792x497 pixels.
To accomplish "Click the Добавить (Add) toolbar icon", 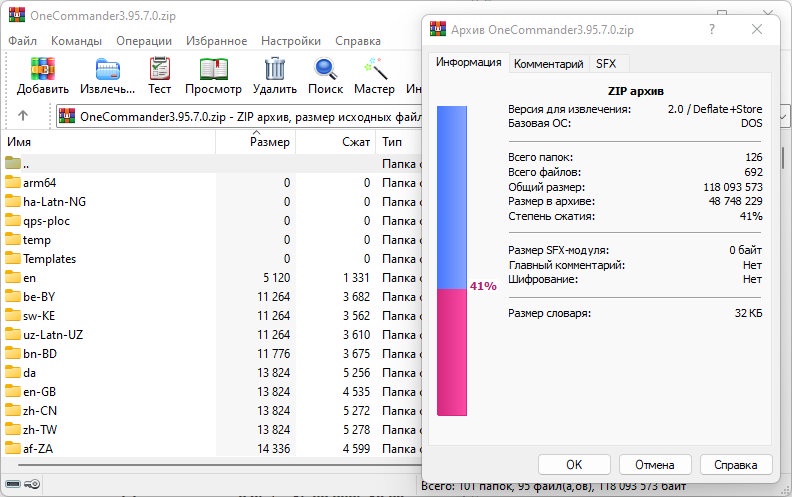I will tap(42, 70).
